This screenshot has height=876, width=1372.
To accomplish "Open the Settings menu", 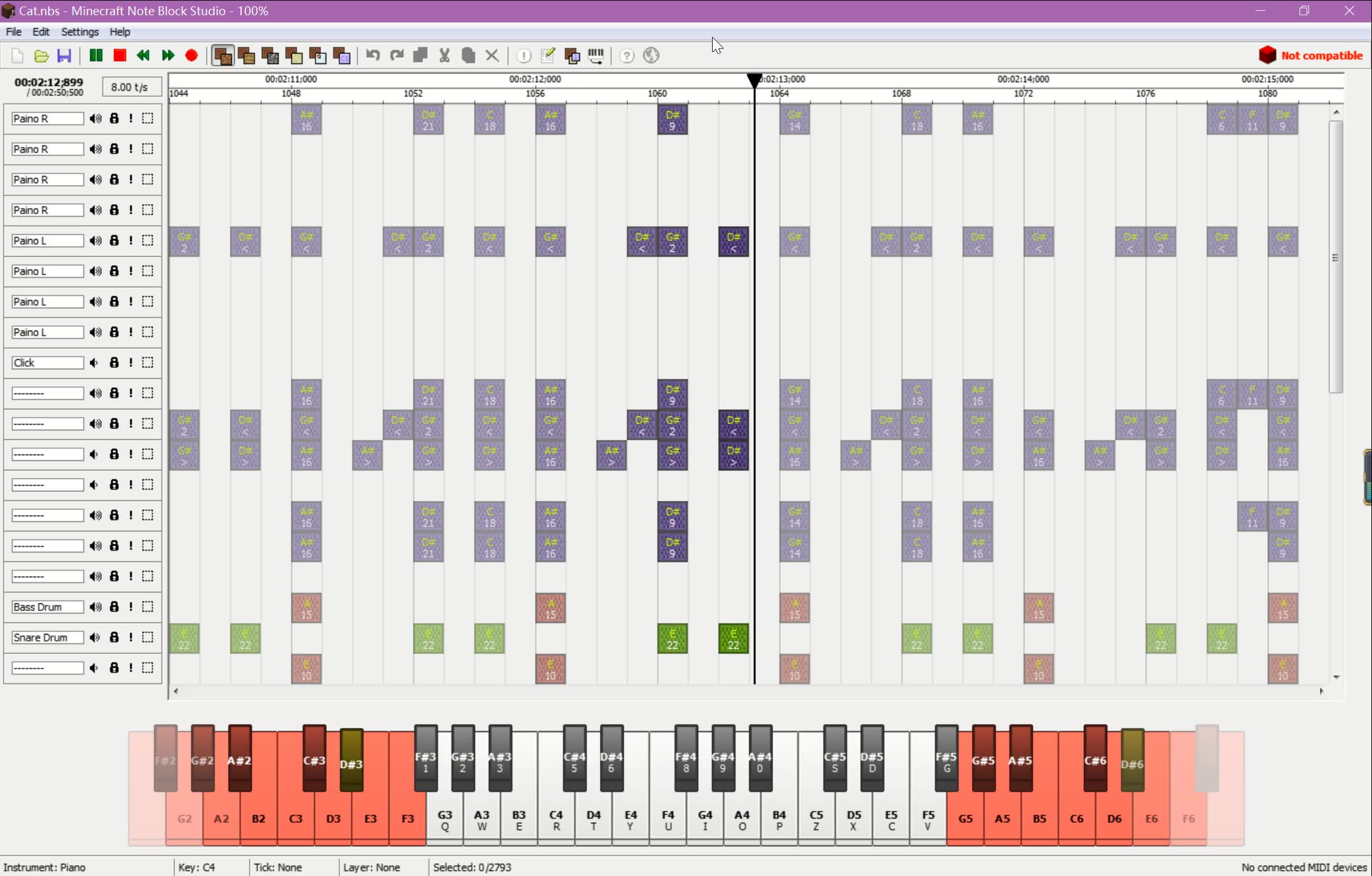I will pos(79,32).
